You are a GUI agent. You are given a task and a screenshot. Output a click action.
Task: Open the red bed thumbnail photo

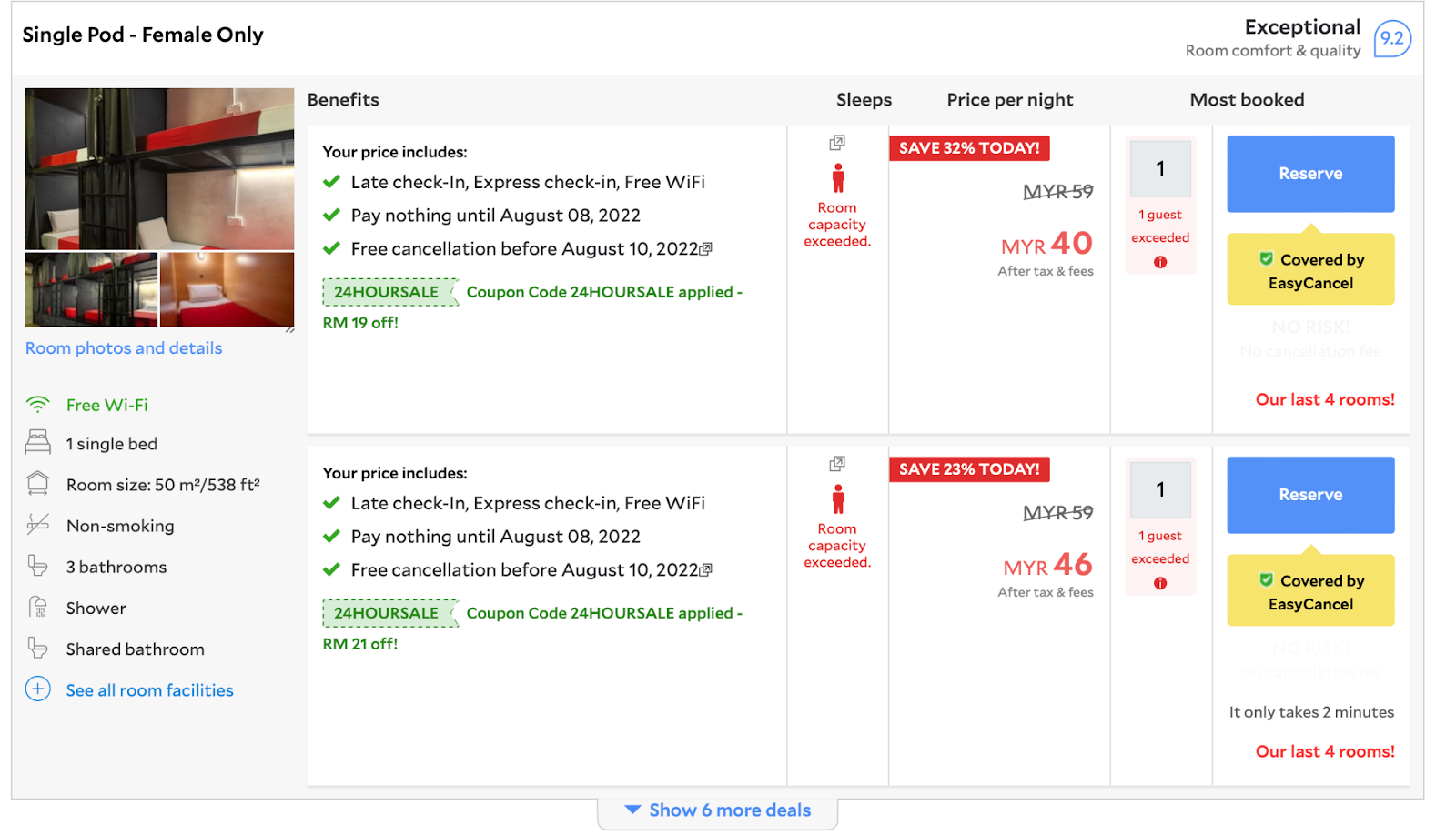tap(227, 289)
